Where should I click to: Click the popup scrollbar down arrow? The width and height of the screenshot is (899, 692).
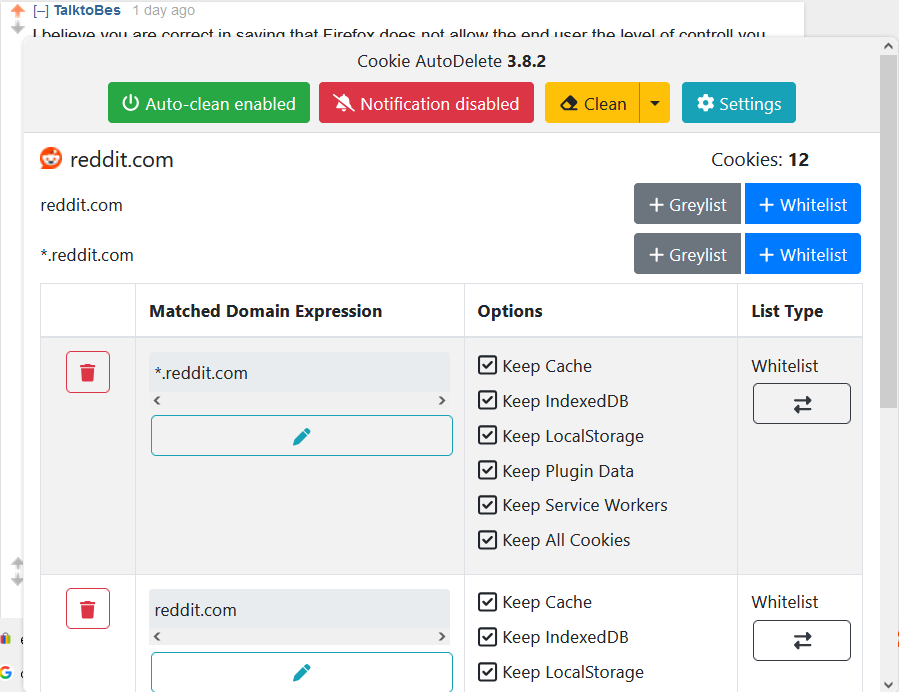888,684
